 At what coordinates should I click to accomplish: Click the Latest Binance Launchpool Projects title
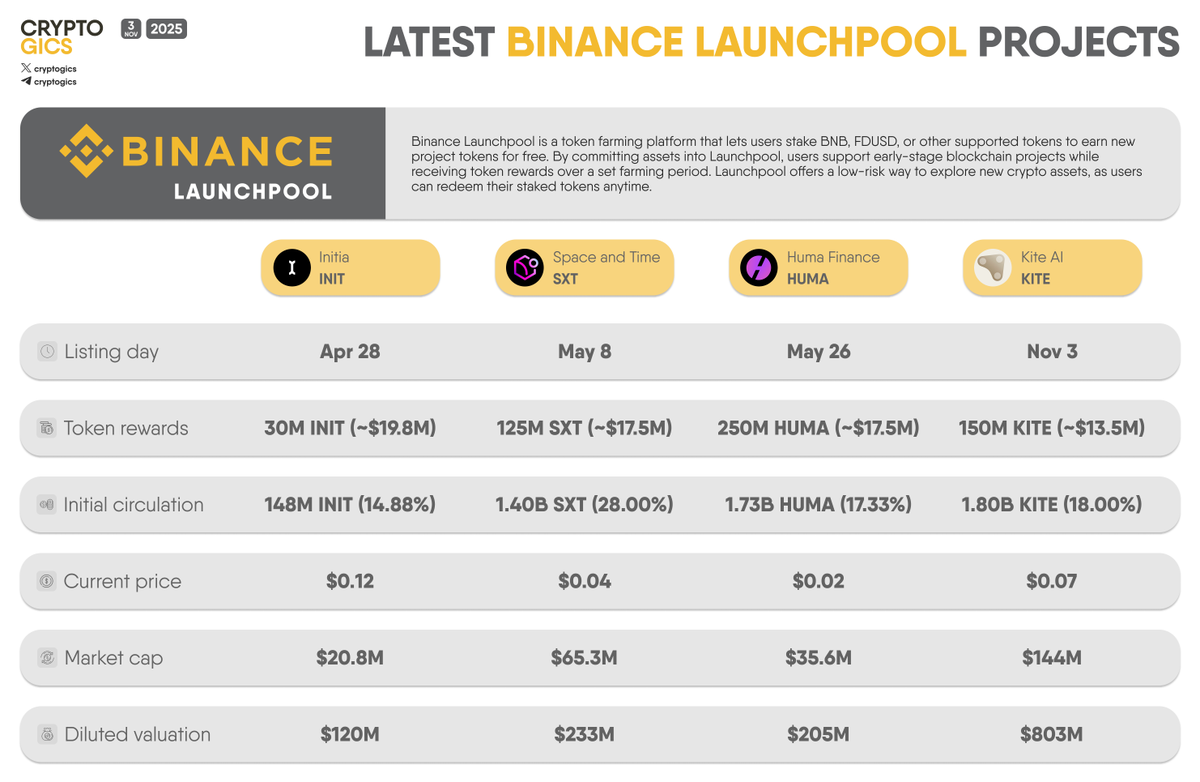click(771, 42)
